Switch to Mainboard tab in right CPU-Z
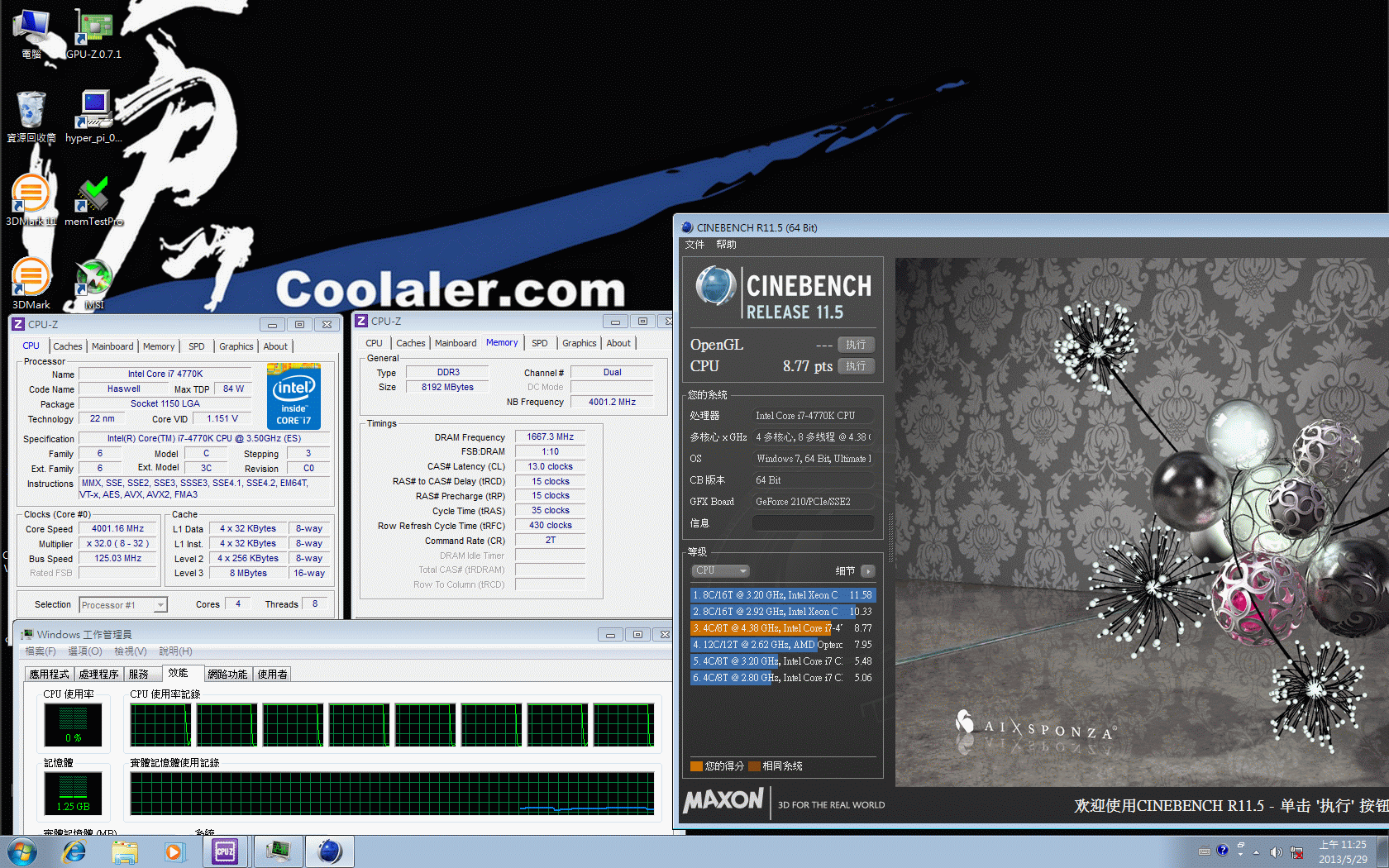 pyautogui.click(x=456, y=343)
